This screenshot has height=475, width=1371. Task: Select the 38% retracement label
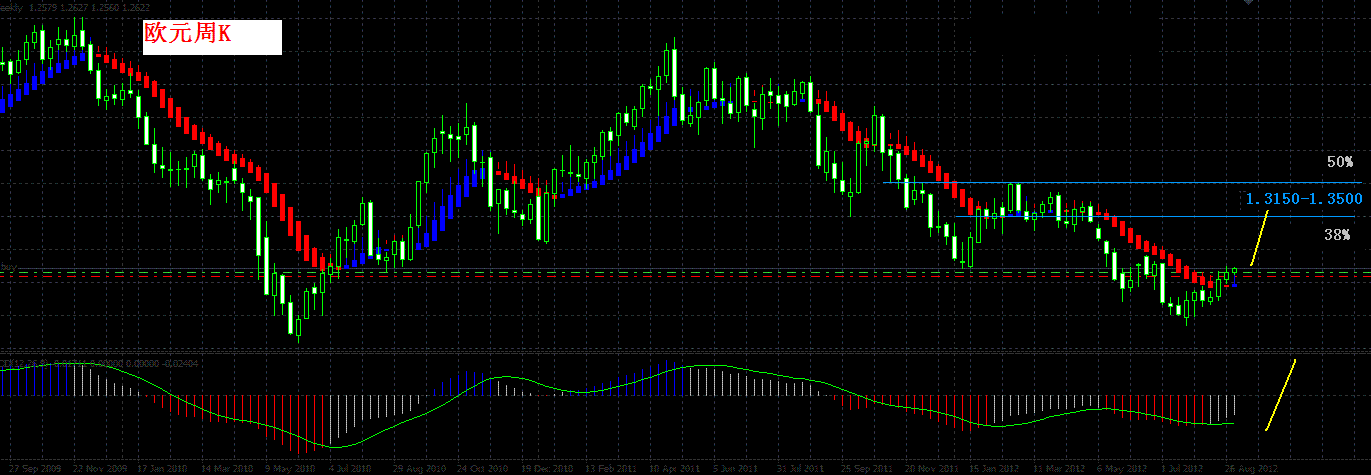[1338, 235]
